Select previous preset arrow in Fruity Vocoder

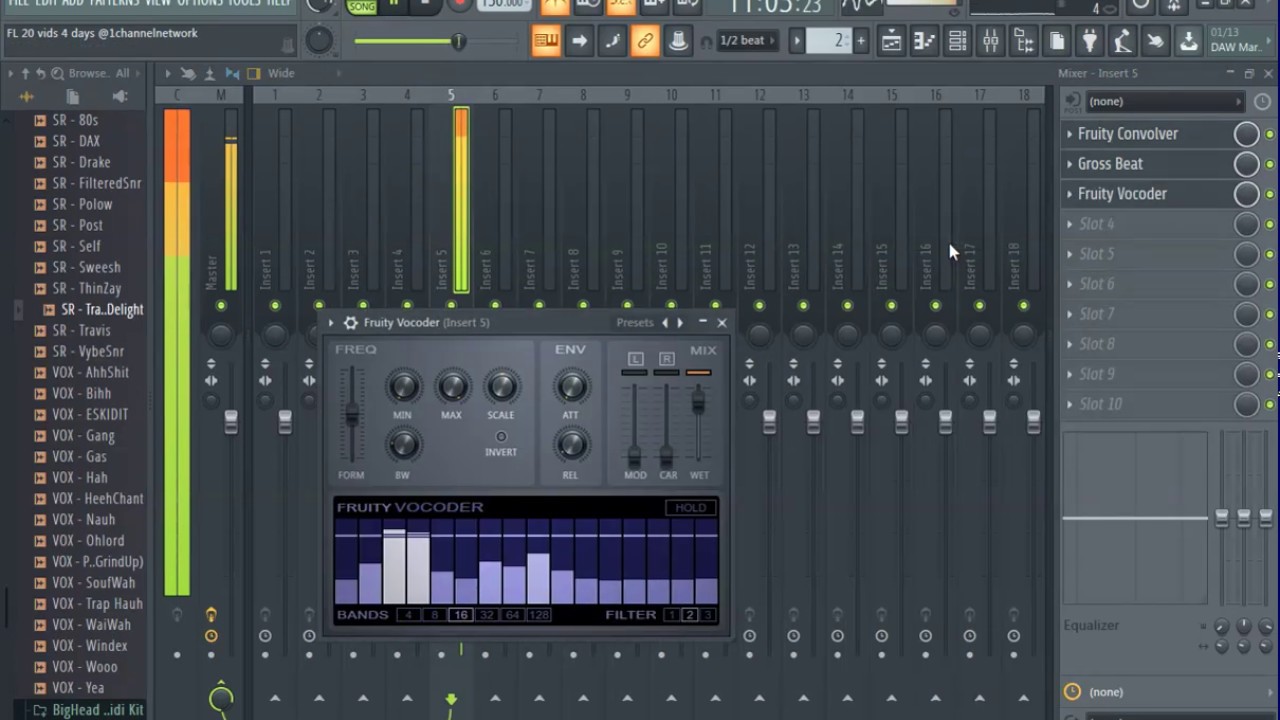[665, 322]
